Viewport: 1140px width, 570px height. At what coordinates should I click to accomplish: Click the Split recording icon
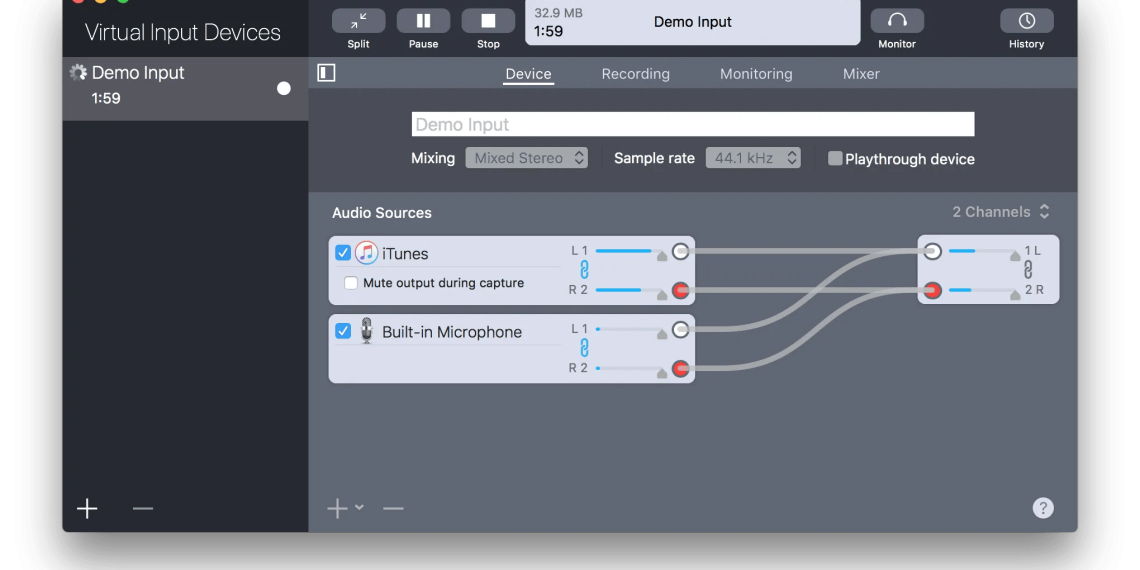[x=358, y=21]
